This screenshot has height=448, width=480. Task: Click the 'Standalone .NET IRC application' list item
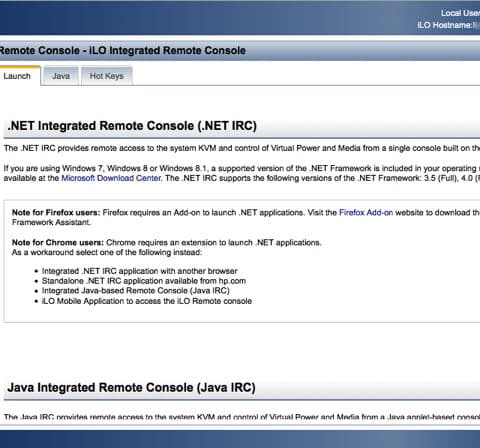click(144, 281)
